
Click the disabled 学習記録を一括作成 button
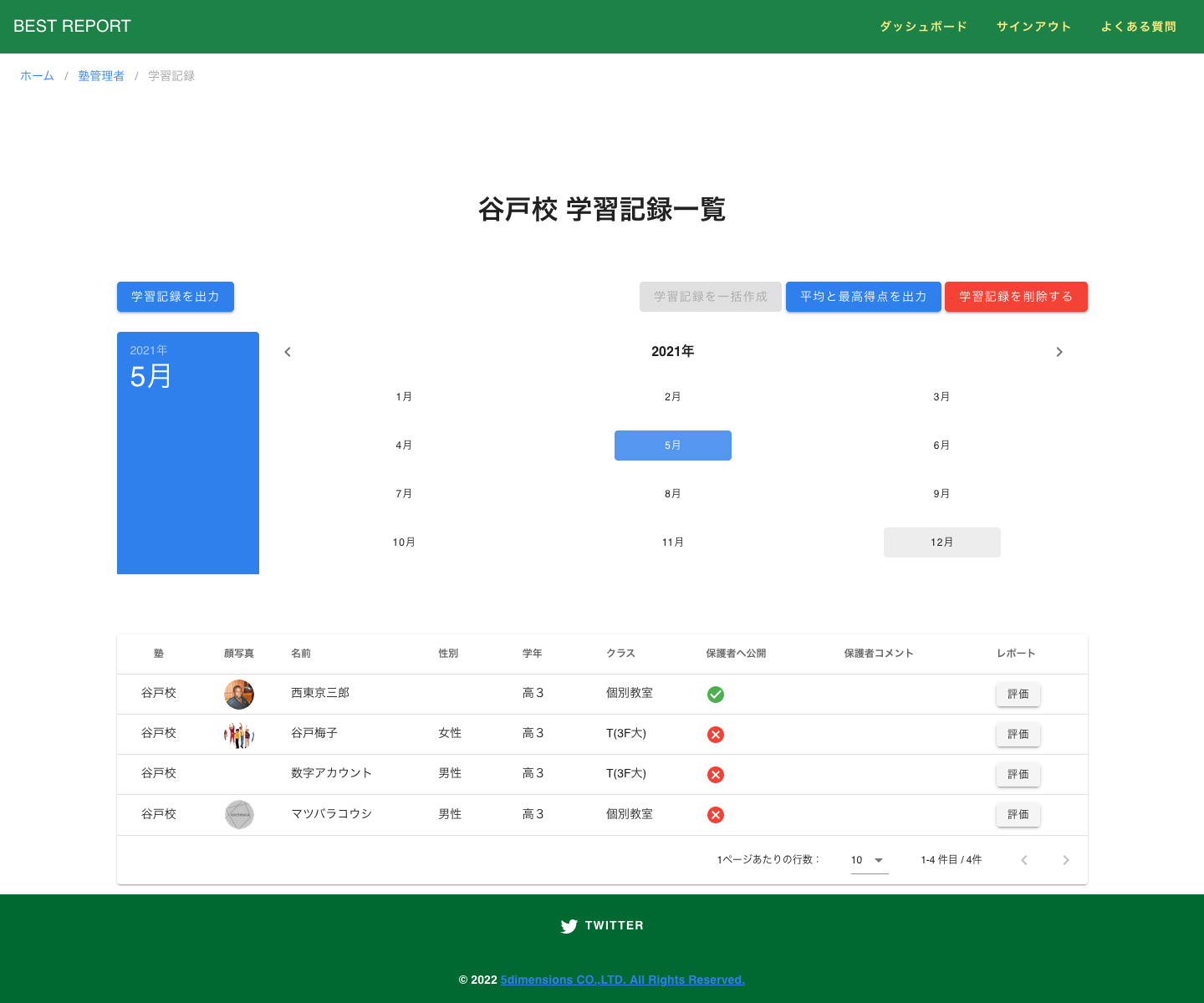(711, 297)
